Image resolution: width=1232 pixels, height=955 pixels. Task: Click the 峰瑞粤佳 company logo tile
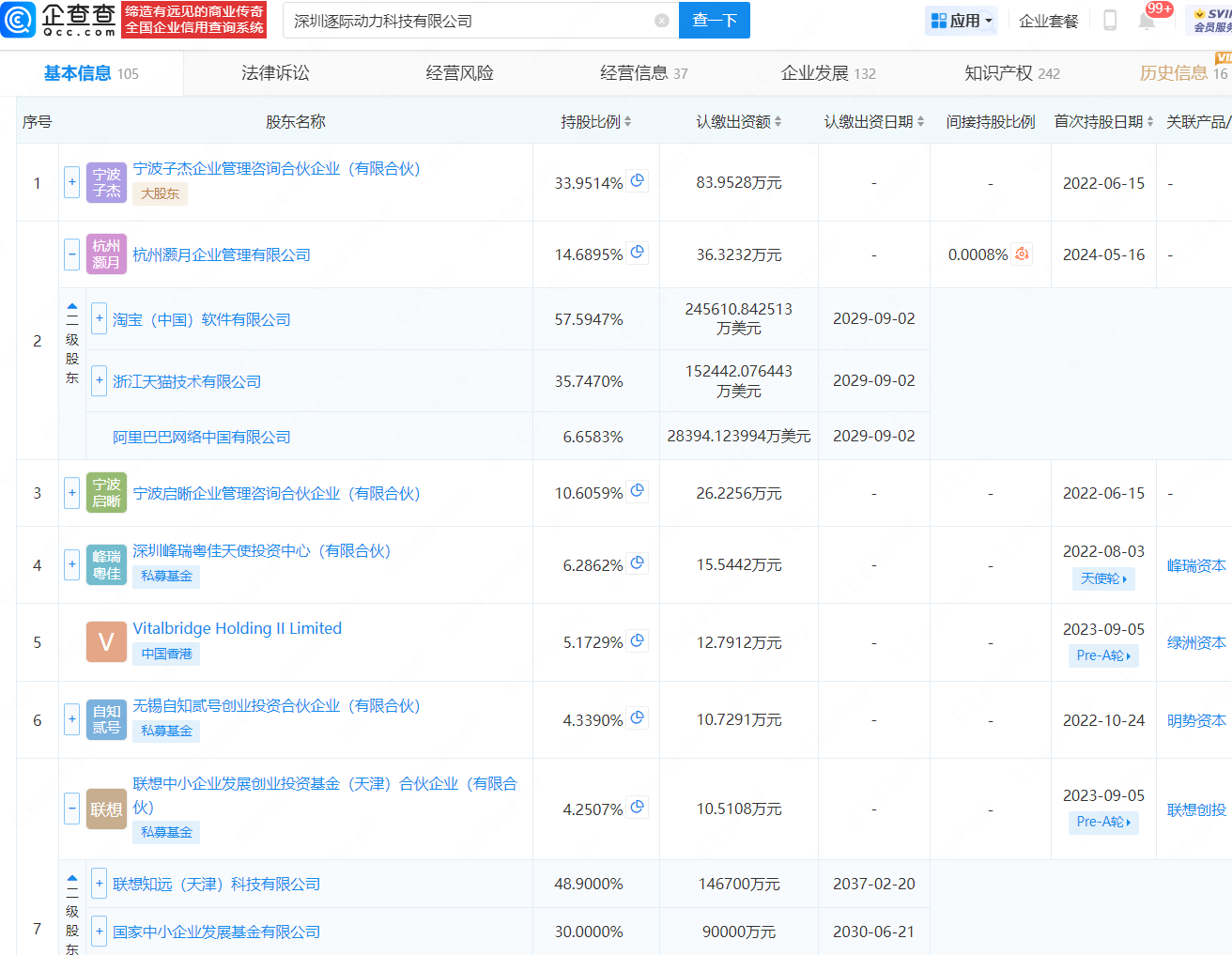coord(106,564)
